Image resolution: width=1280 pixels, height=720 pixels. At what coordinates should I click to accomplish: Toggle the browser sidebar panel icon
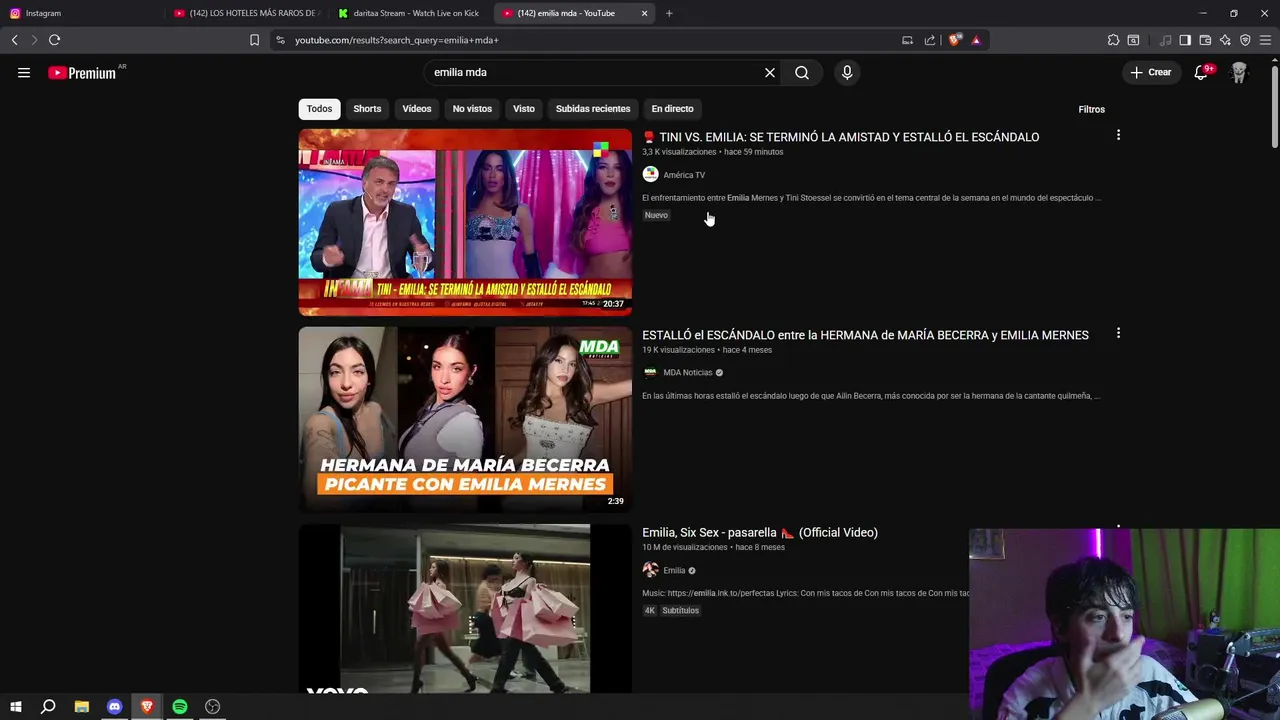(1185, 40)
